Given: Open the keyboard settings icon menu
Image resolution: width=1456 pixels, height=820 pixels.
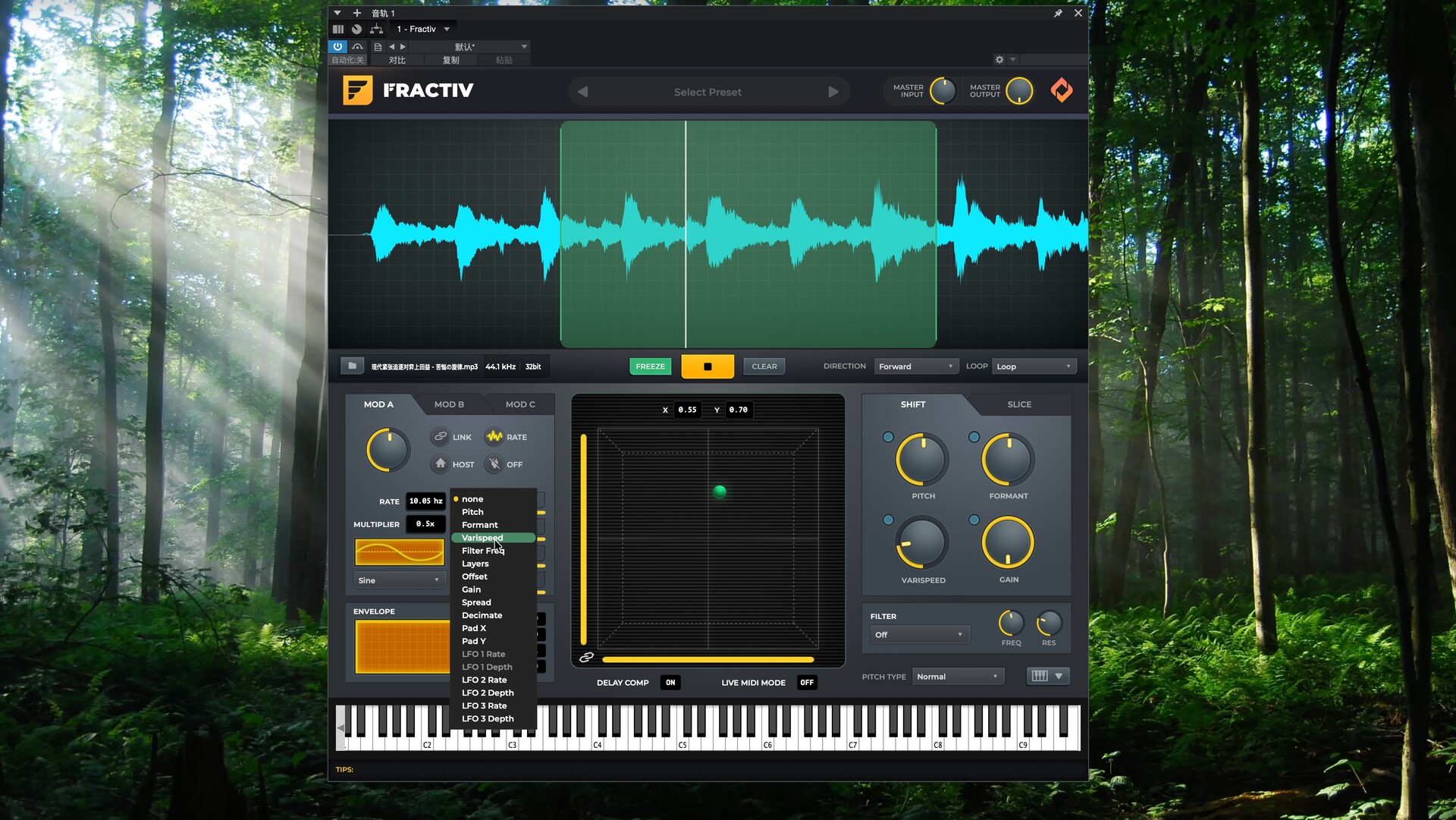Looking at the screenshot, I should pos(1047,676).
